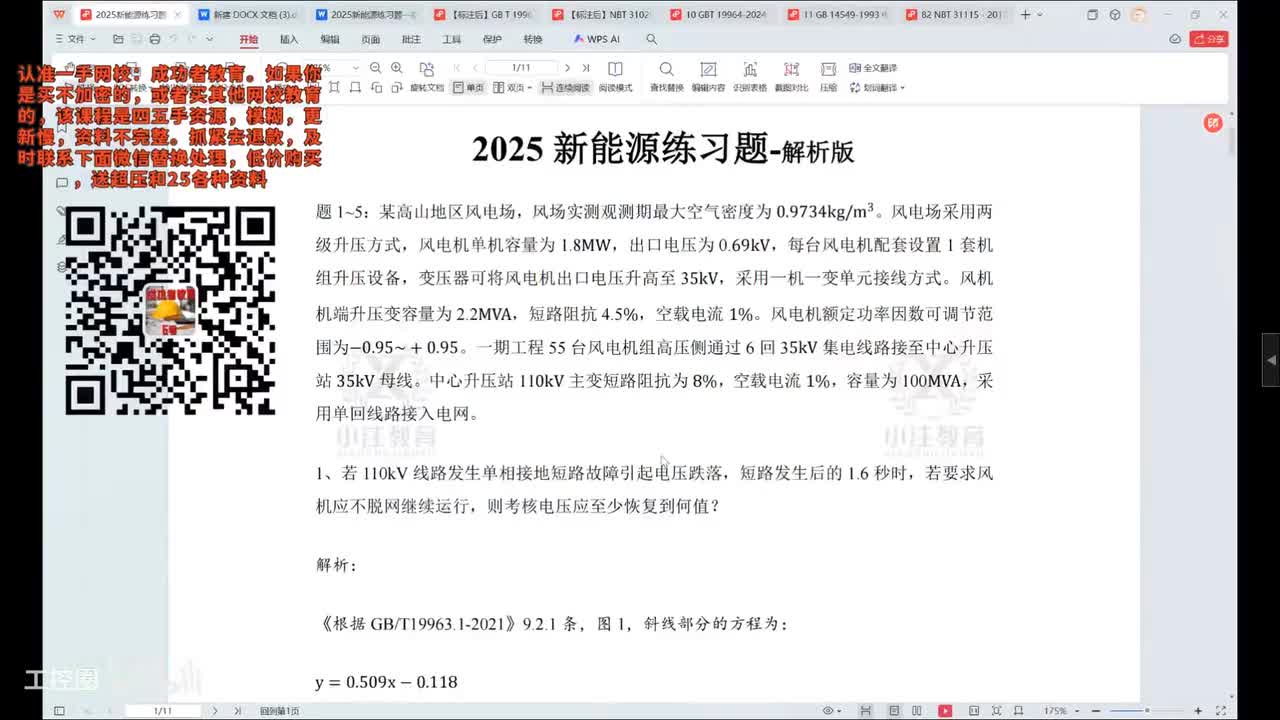
Task: Select the 转换 ribbon tab
Action: (533, 39)
